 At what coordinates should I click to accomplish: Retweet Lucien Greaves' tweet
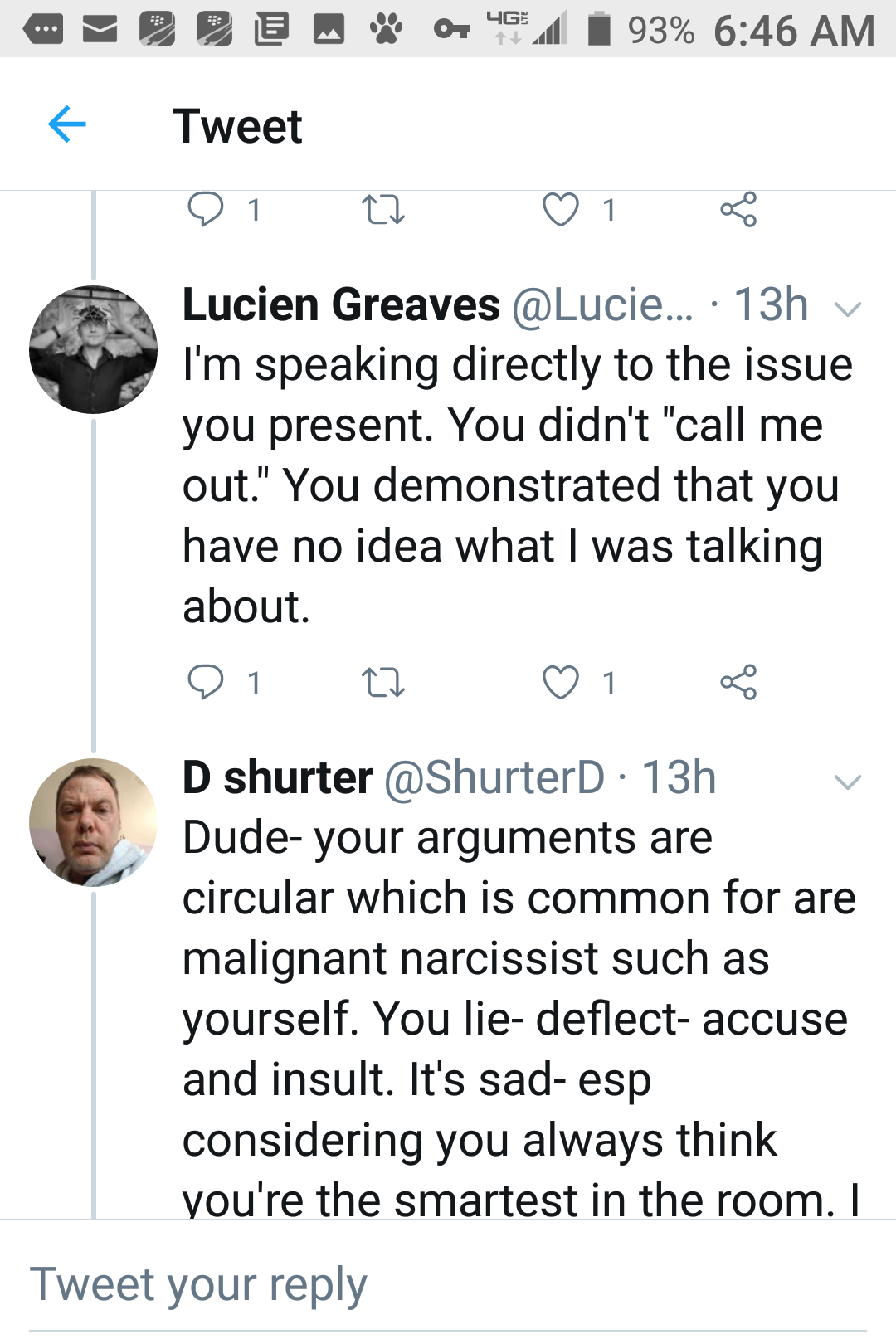(x=383, y=683)
